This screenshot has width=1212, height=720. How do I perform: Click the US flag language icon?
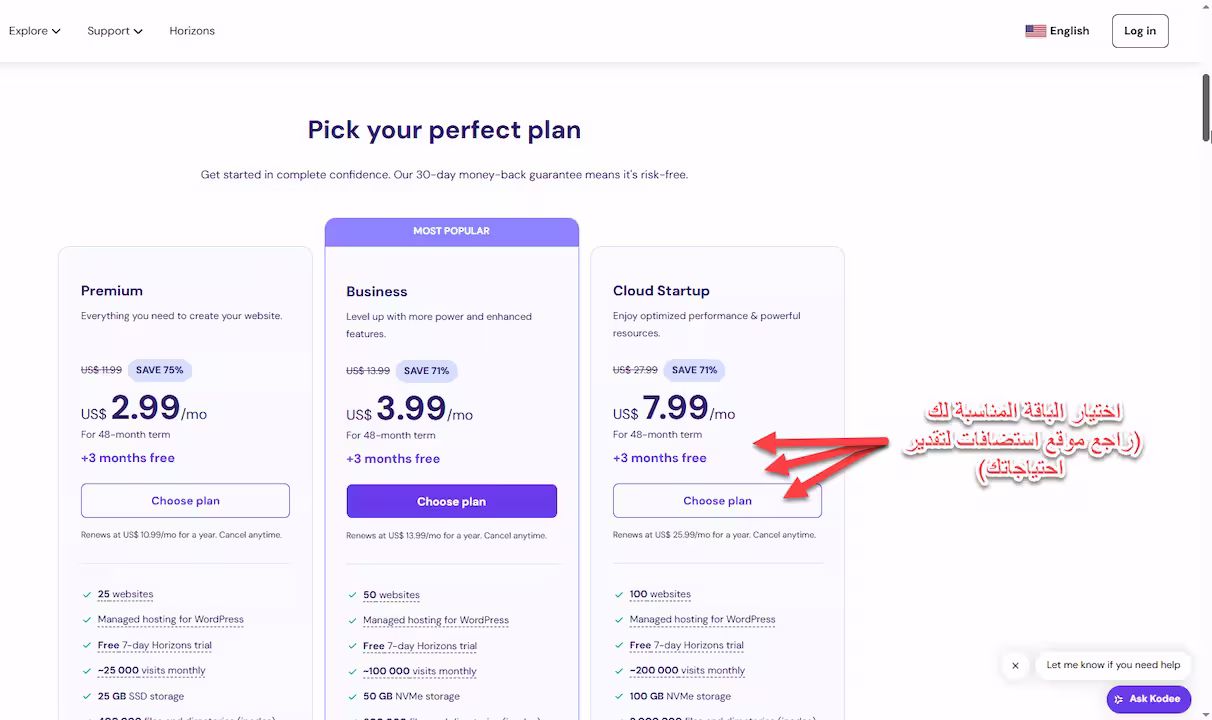[1035, 31]
